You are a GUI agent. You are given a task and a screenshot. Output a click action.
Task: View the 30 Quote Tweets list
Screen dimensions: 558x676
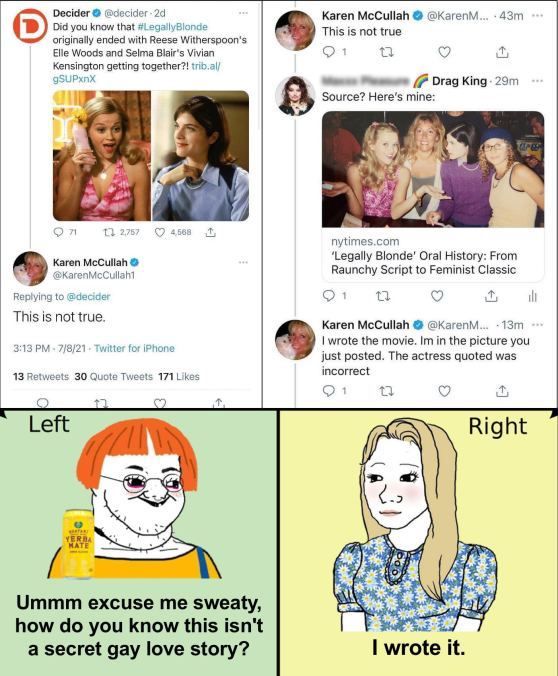pos(113,376)
